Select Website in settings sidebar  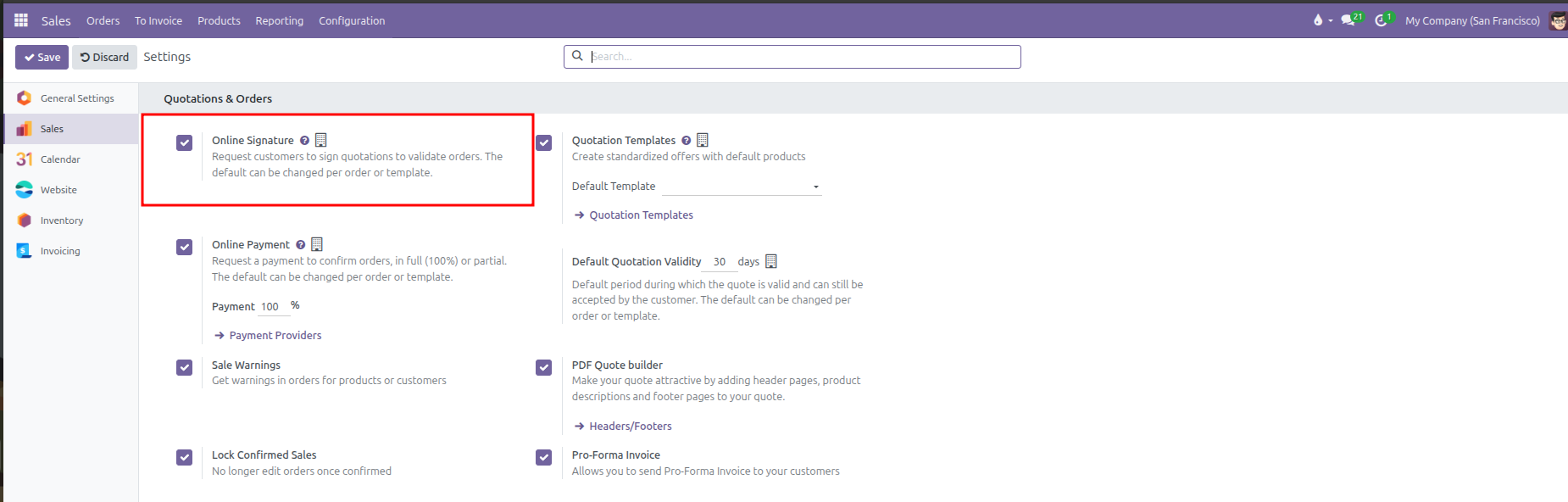click(58, 190)
